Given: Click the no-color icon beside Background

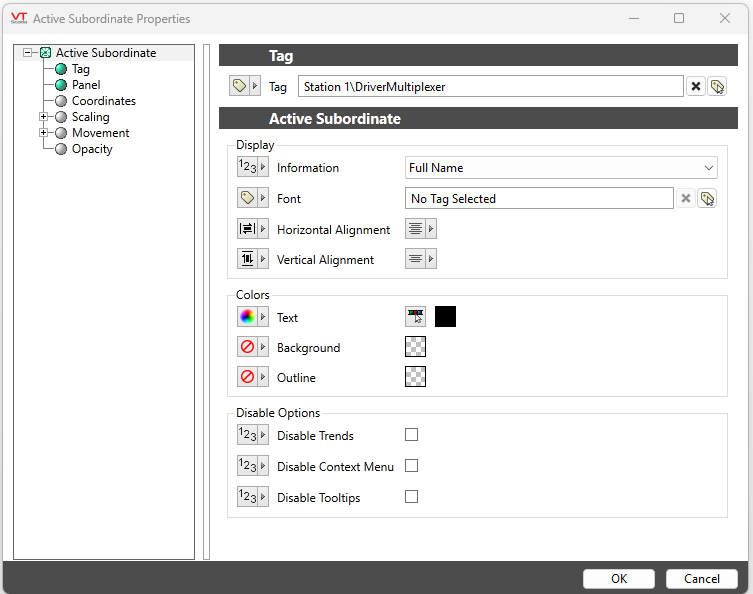Looking at the screenshot, I should click(x=247, y=347).
